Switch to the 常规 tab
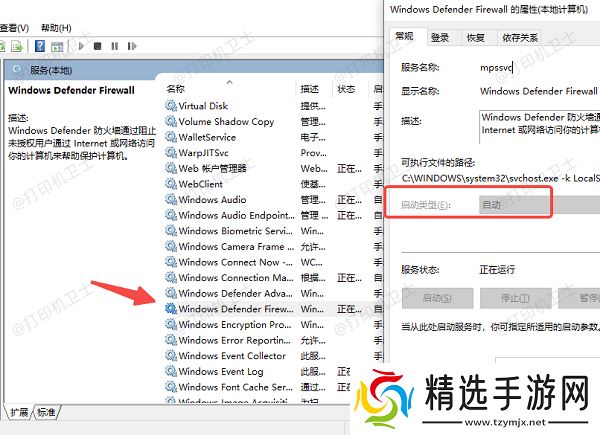Viewport: 600px width, 435px height. (404, 37)
